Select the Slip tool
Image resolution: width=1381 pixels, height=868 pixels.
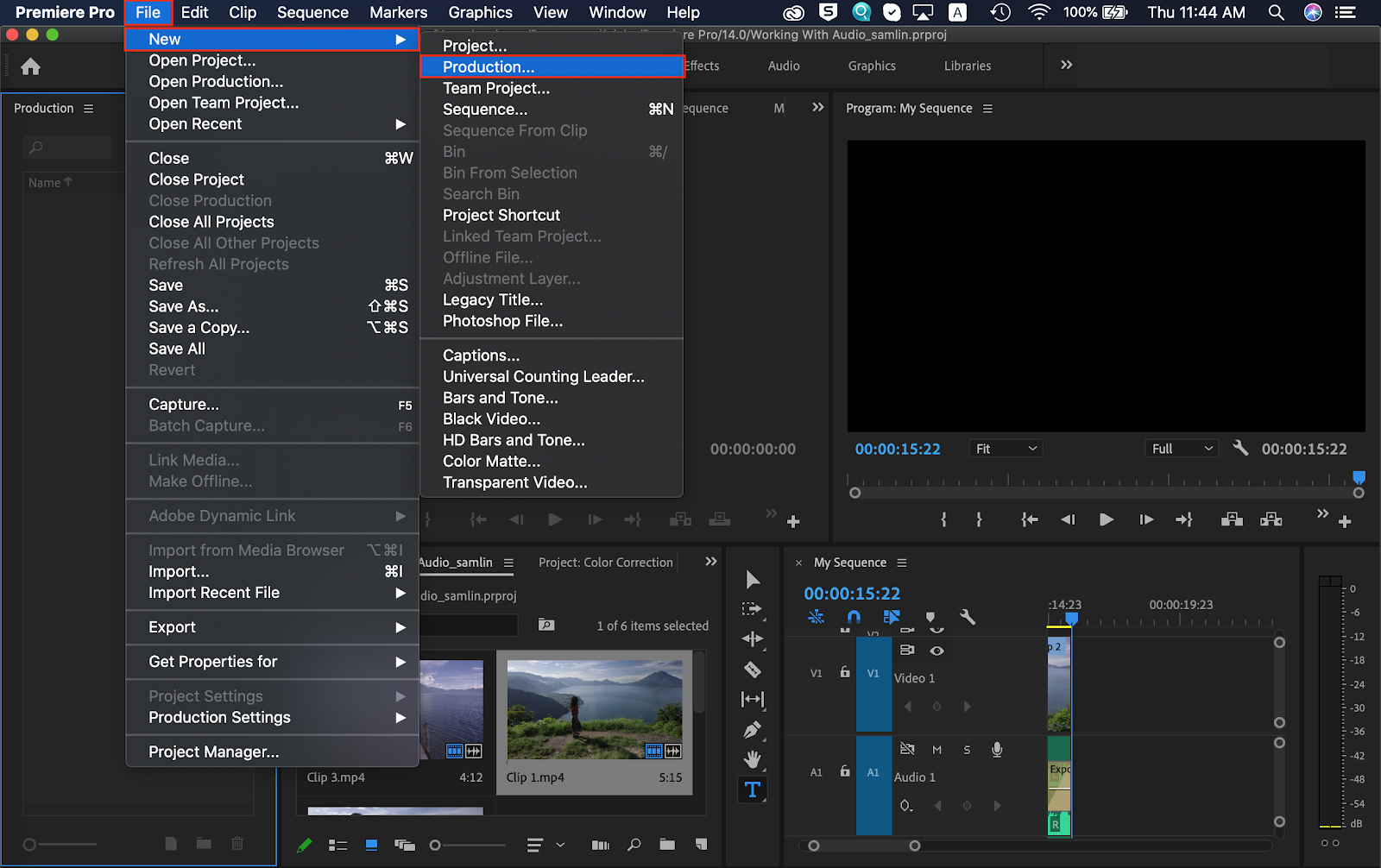pyautogui.click(x=753, y=699)
